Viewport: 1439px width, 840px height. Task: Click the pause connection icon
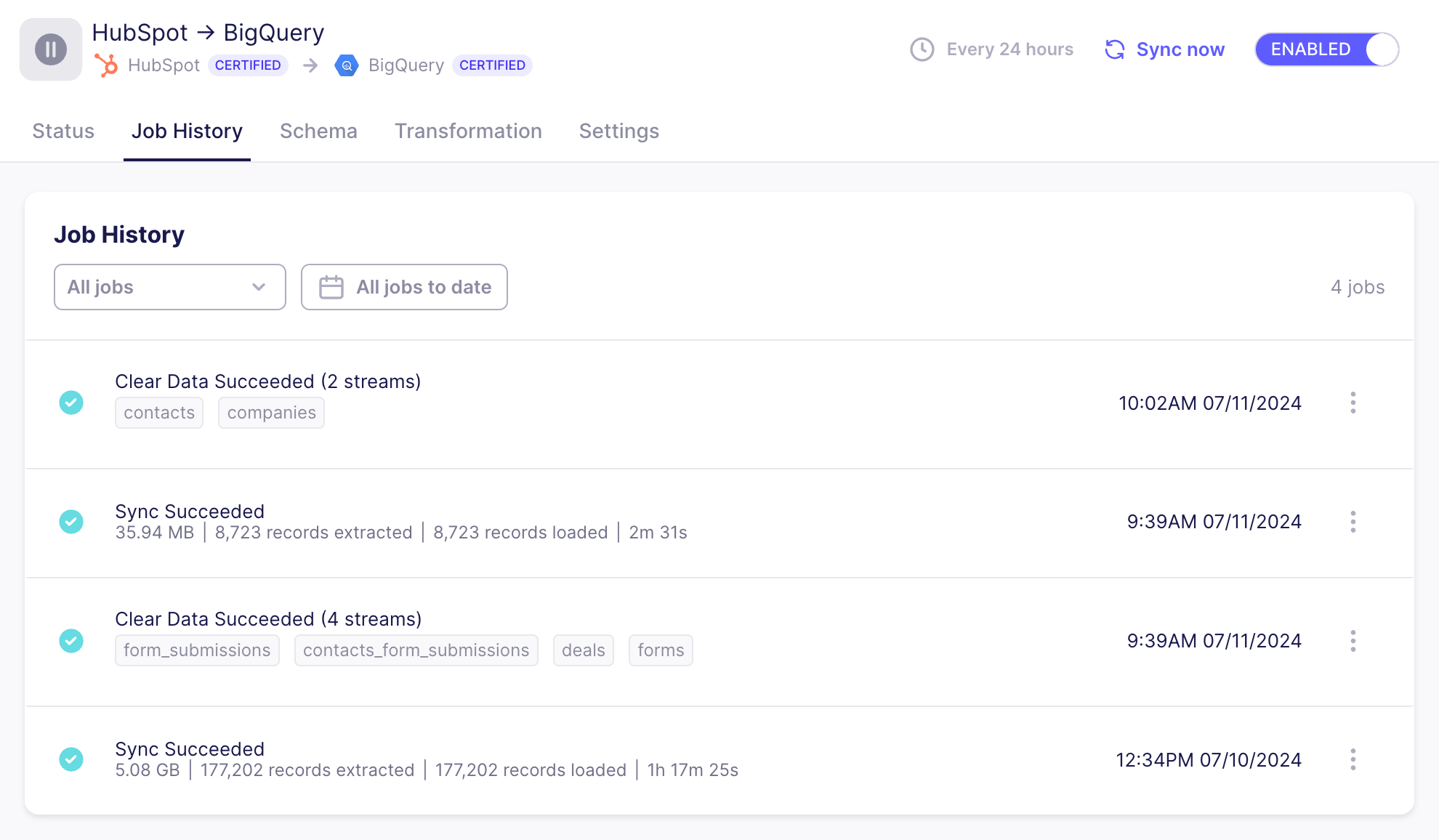coord(49,49)
